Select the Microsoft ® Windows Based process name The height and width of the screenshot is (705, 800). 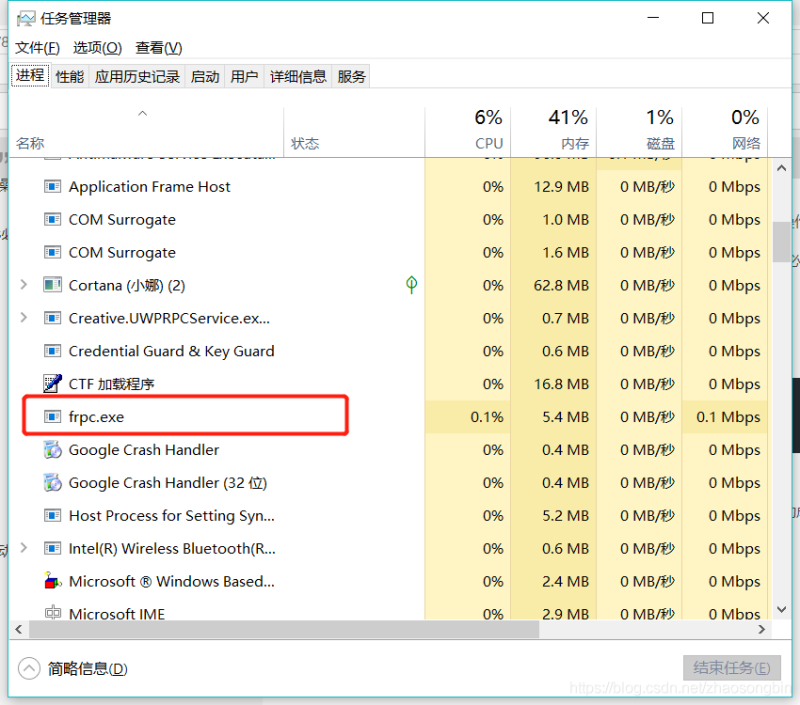coord(172,581)
